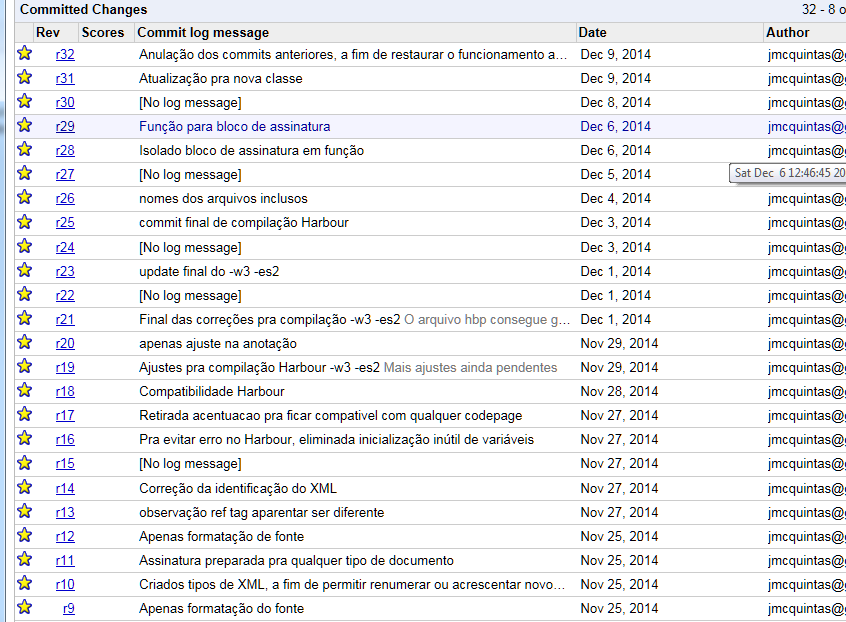
Task: Go to revision r16 details
Action: coord(65,439)
